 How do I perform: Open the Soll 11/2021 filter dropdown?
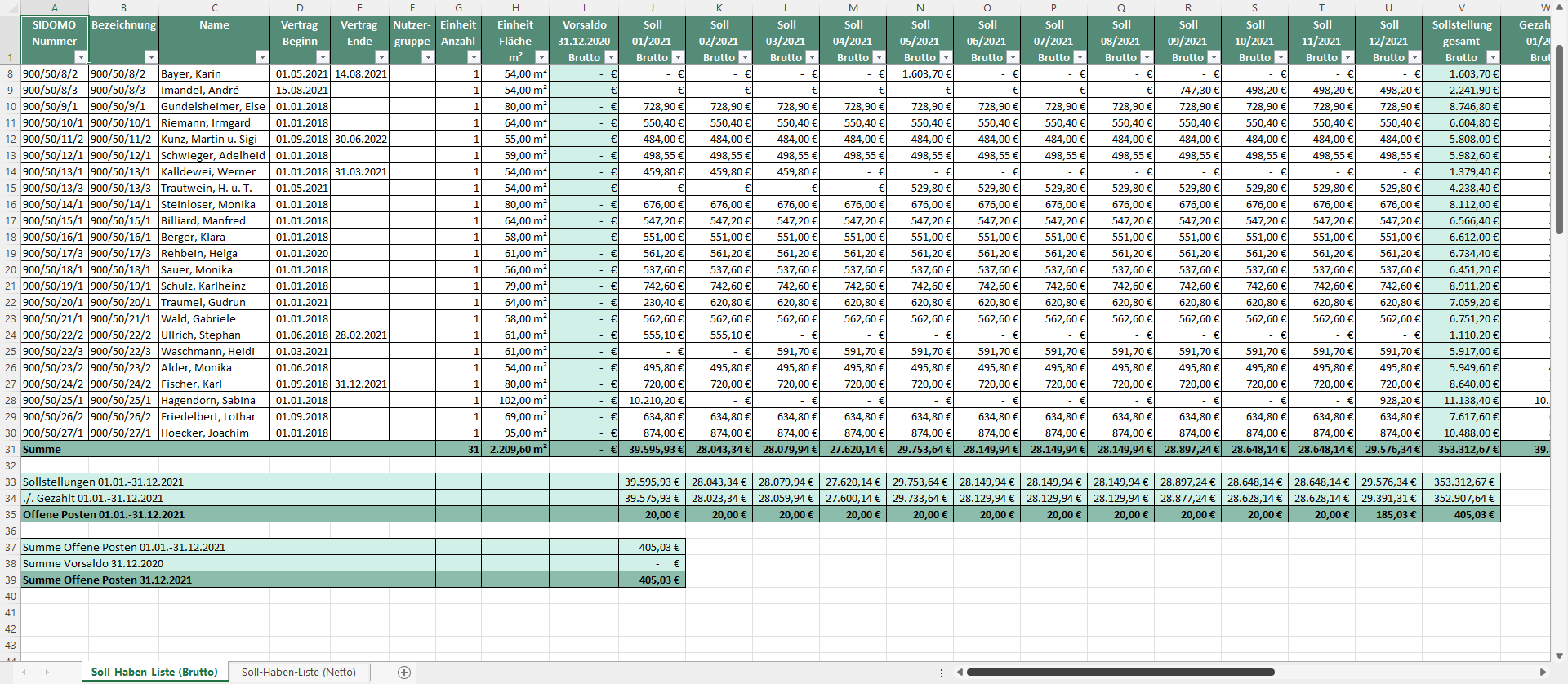(1347, 57)
